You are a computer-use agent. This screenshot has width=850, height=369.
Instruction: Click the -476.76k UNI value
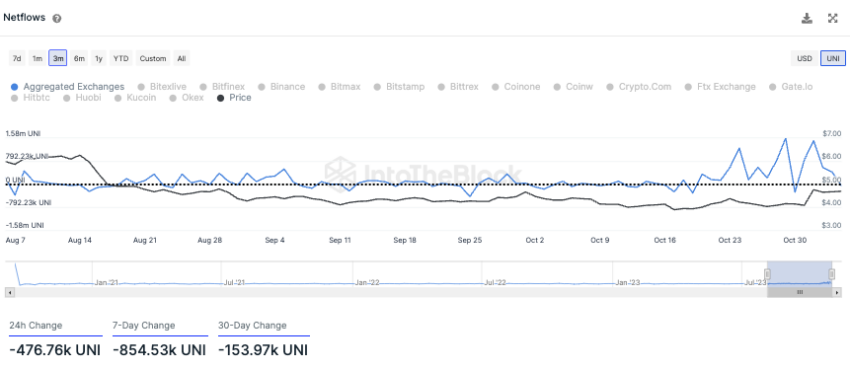(55, 350)
